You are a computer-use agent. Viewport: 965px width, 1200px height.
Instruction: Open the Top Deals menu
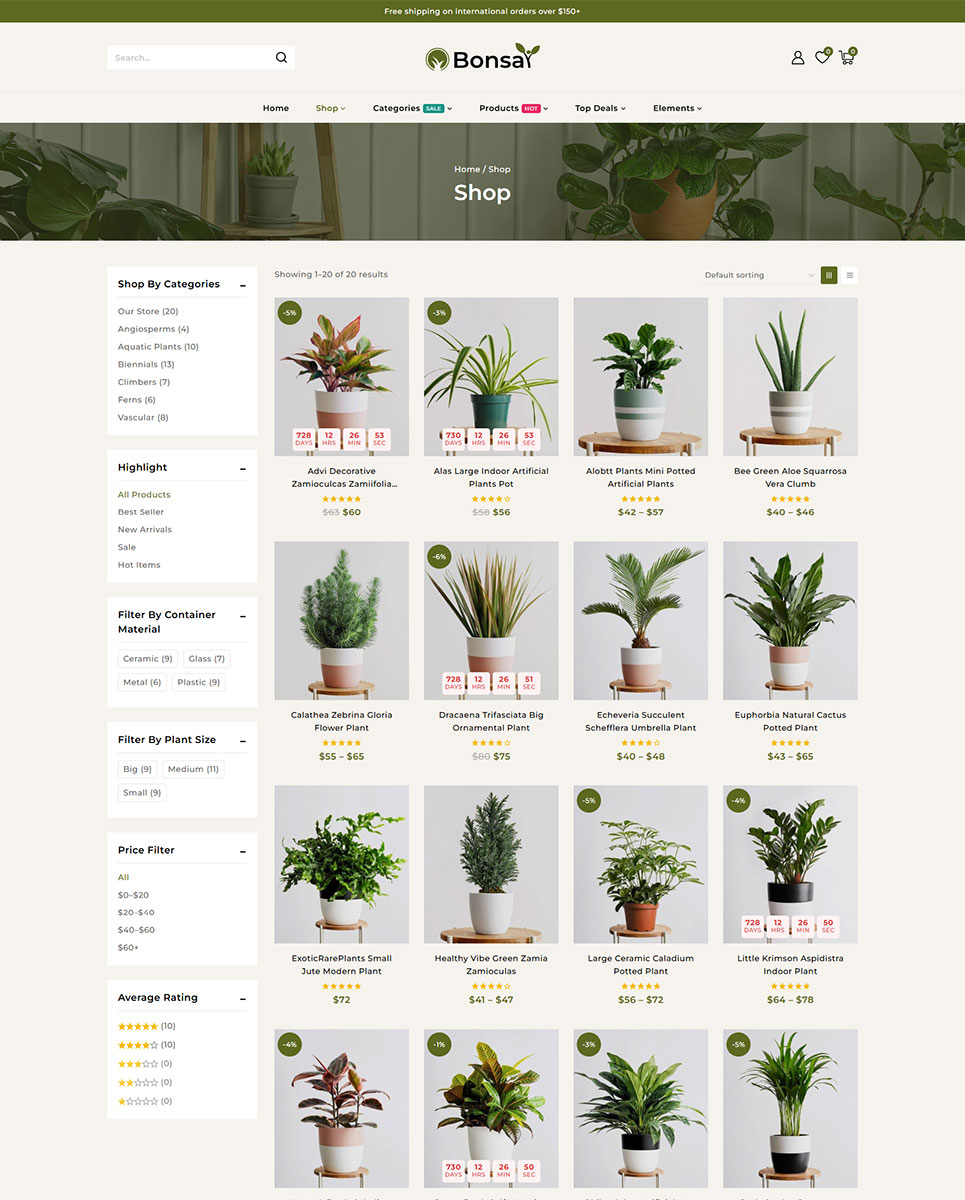pyautogui.click(x=600, y=108)
